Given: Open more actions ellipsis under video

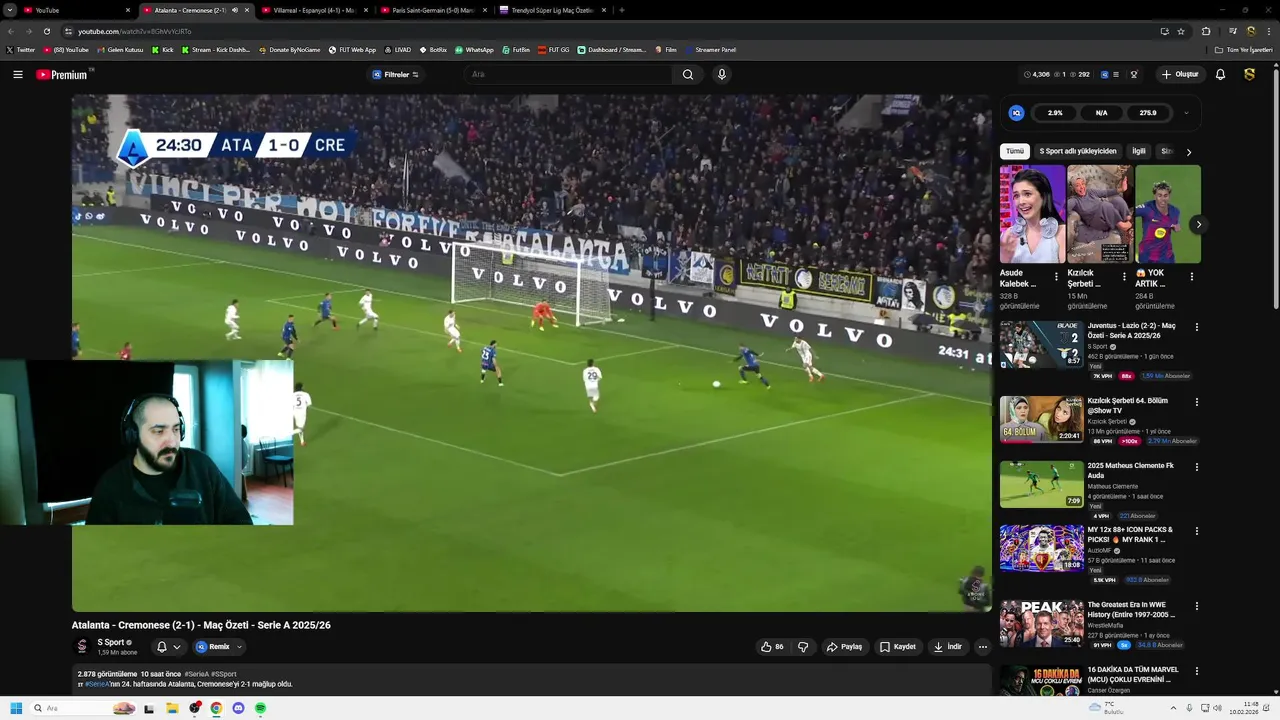Looking at the screenshot, I should point(982,647).
